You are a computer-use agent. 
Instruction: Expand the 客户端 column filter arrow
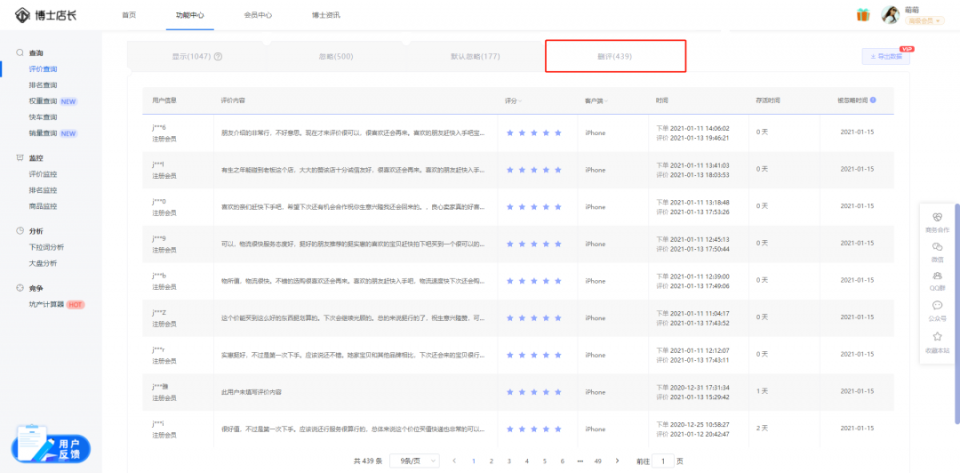click(605, 100)
